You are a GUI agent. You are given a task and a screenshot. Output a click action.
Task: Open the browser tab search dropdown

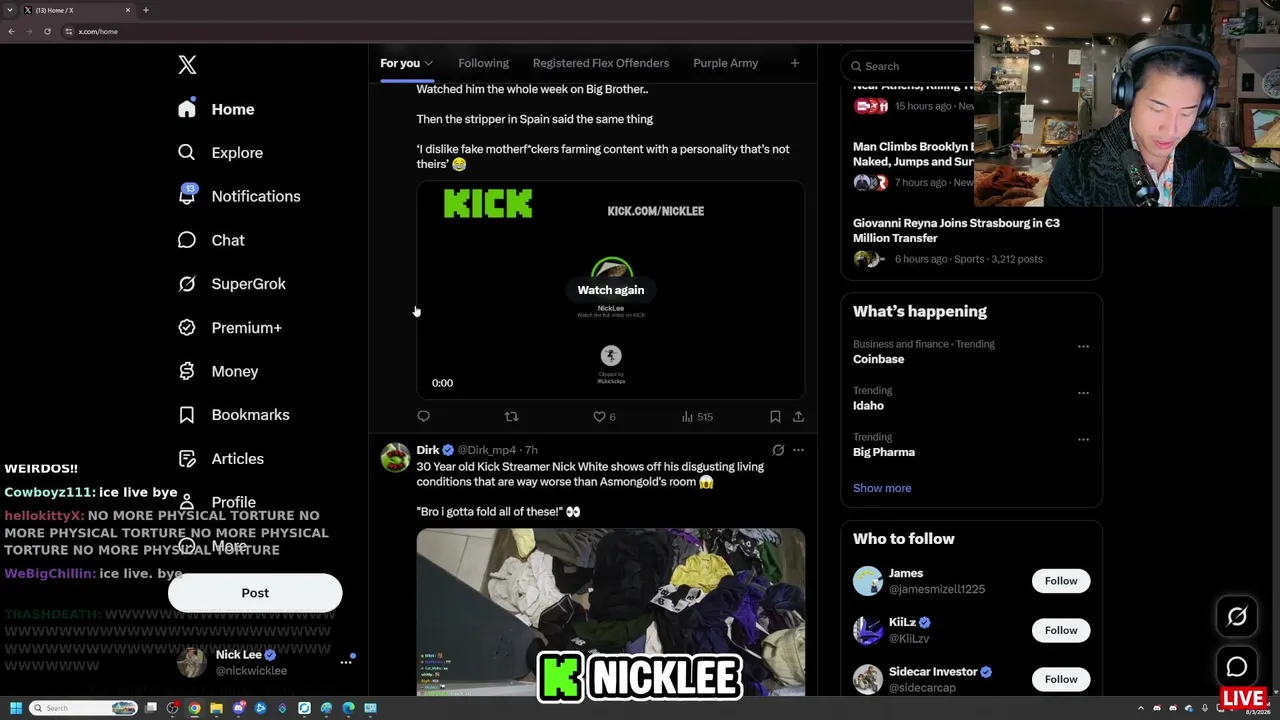click(x=11, y=10)
